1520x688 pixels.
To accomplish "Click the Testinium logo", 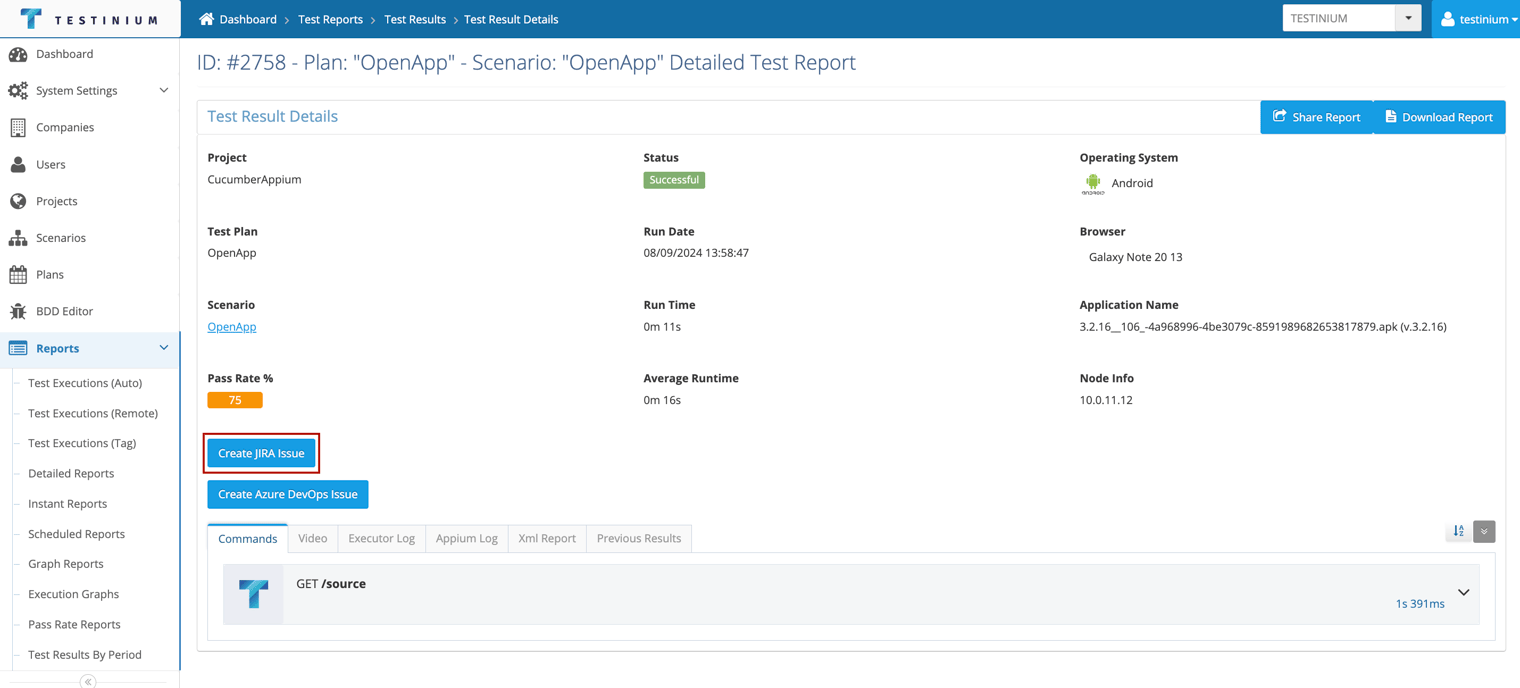I will tap(89, 19).
